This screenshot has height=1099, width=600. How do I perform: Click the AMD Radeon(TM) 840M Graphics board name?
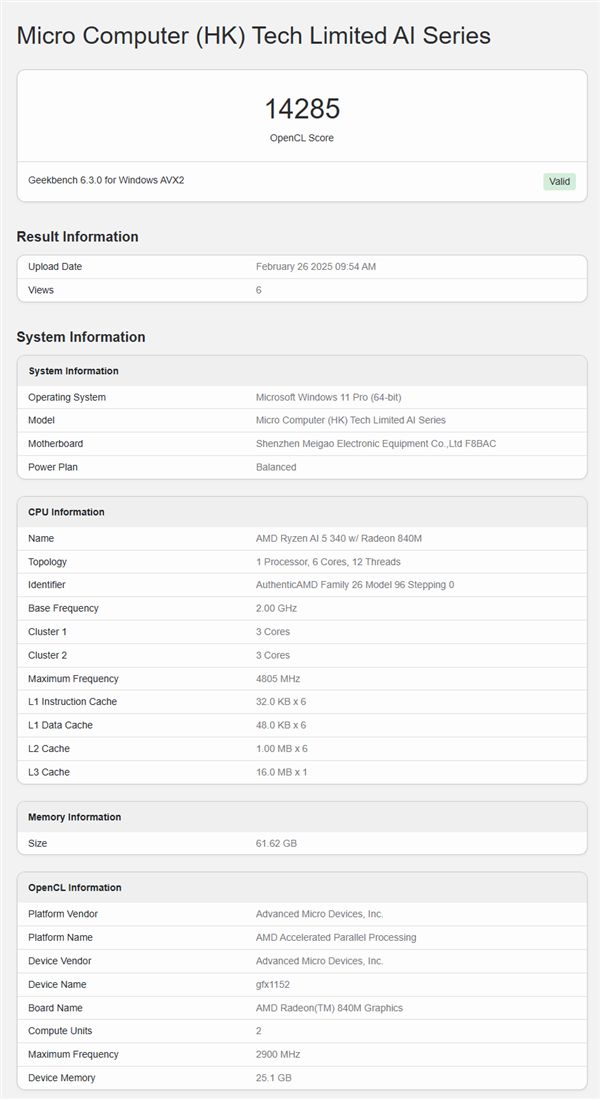click(x=329, y=1008)
